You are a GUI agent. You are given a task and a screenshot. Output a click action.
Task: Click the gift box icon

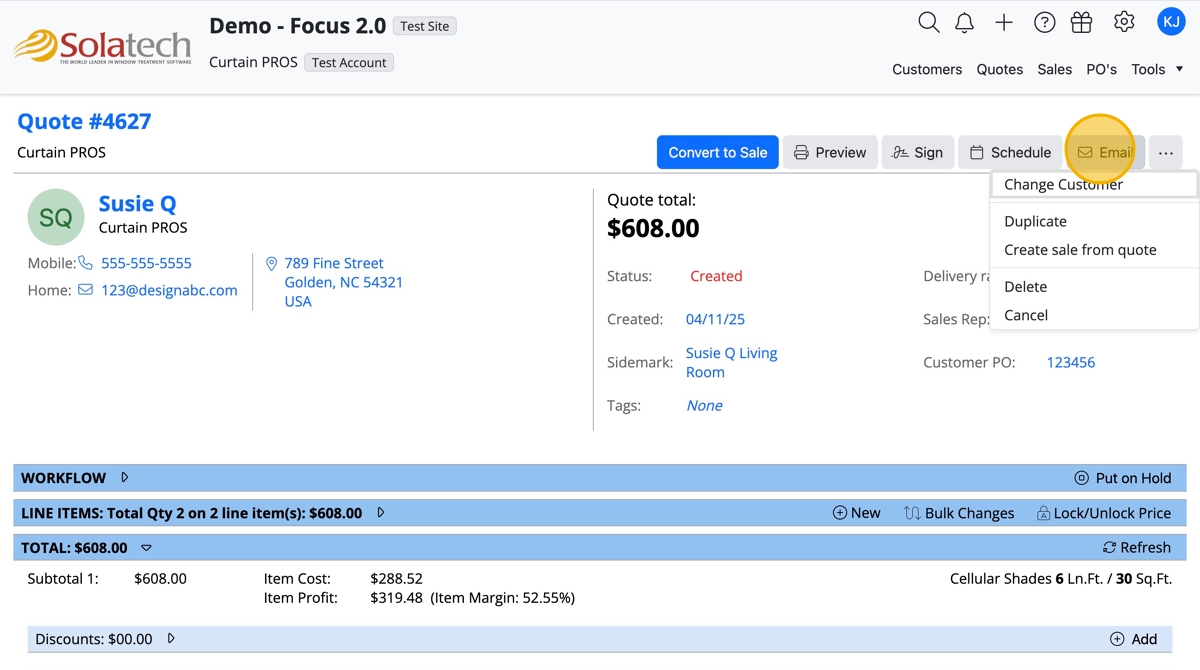click(1081, 22)
